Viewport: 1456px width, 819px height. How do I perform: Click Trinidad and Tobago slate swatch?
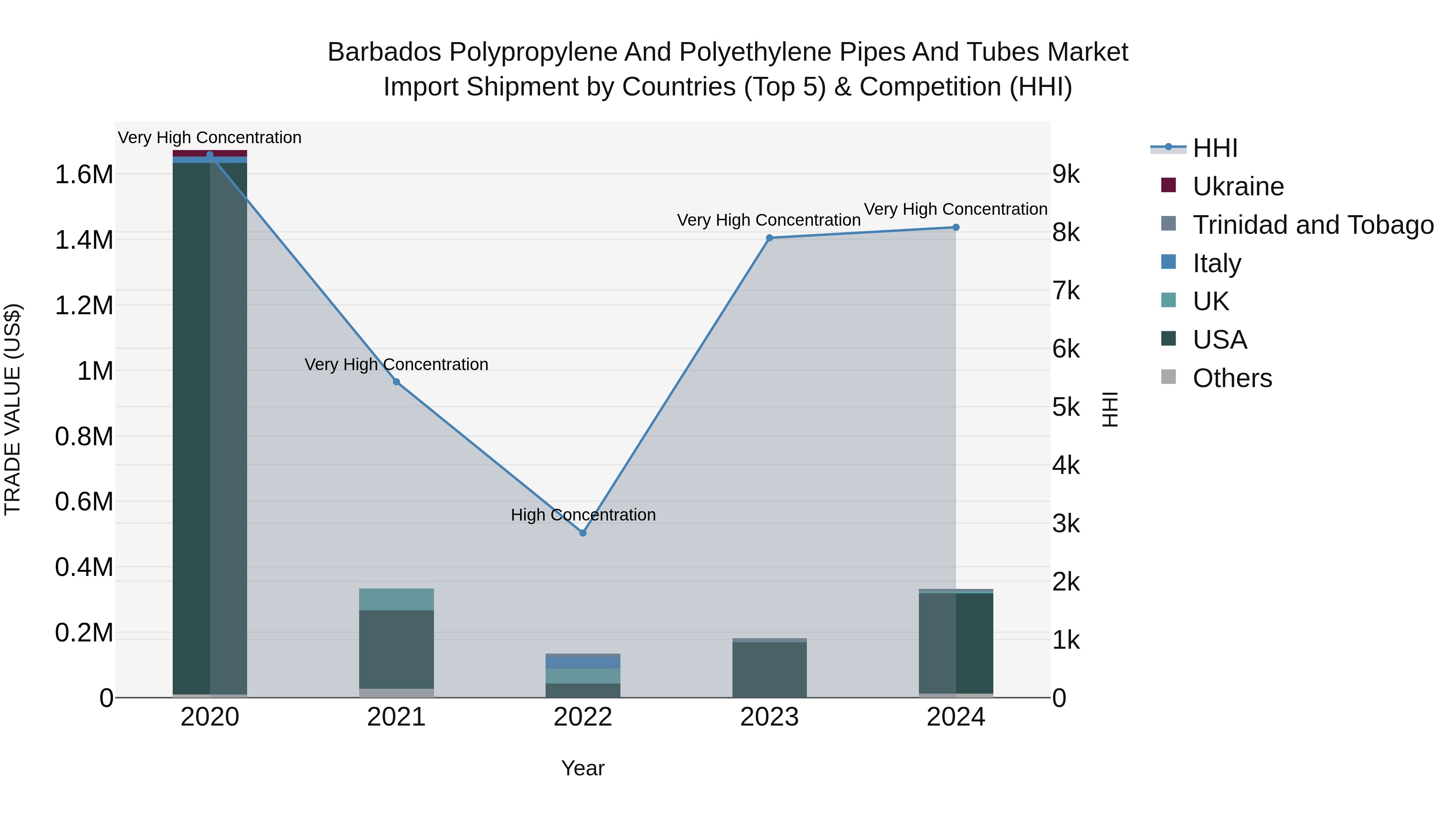tap(1168, 223)
